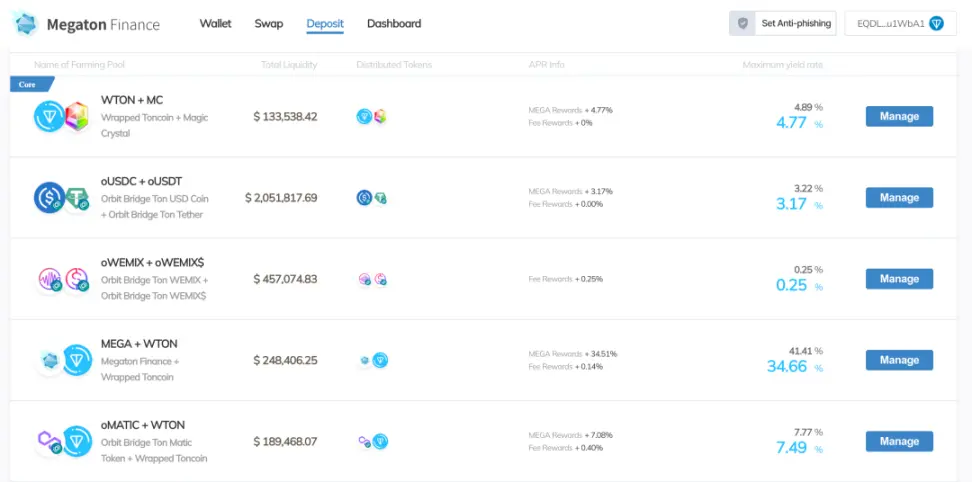Click distributed oUSDT icon in oUSDC + oUSDT row
This screenshot has width=972, height=482.
click(x=380, y=198)
